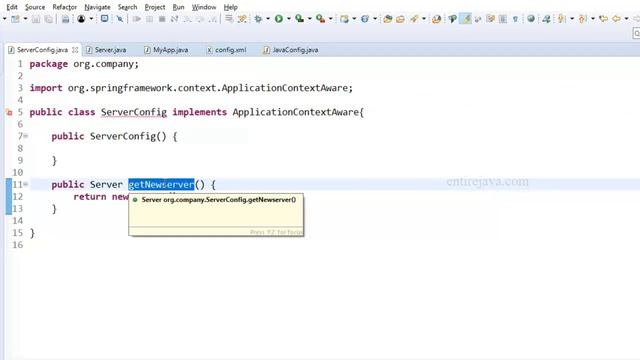This screenshot has height=360, width=640.
Task: Open the Help menu
Action: tap(231, 7)
